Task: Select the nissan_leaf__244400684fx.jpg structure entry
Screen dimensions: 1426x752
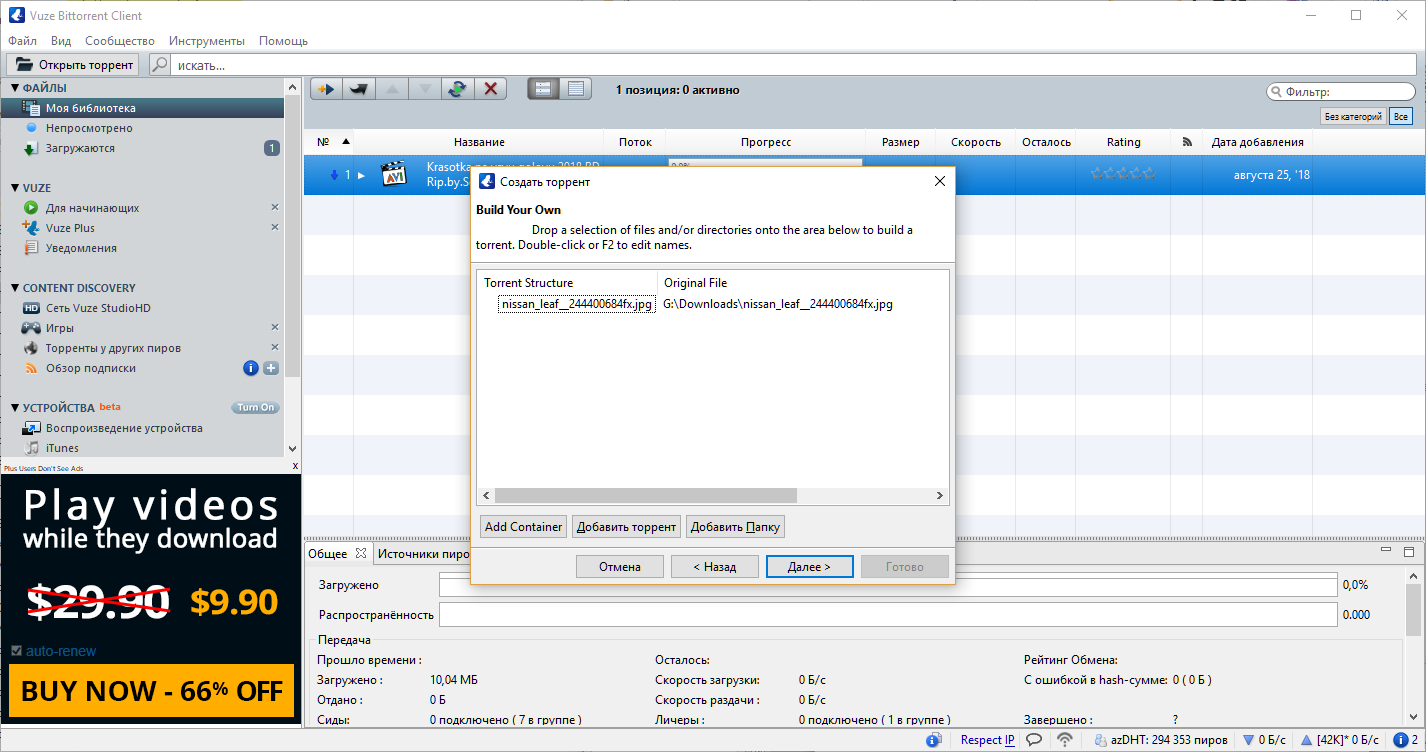Action: pyautogui.click(x=577, y=304)
